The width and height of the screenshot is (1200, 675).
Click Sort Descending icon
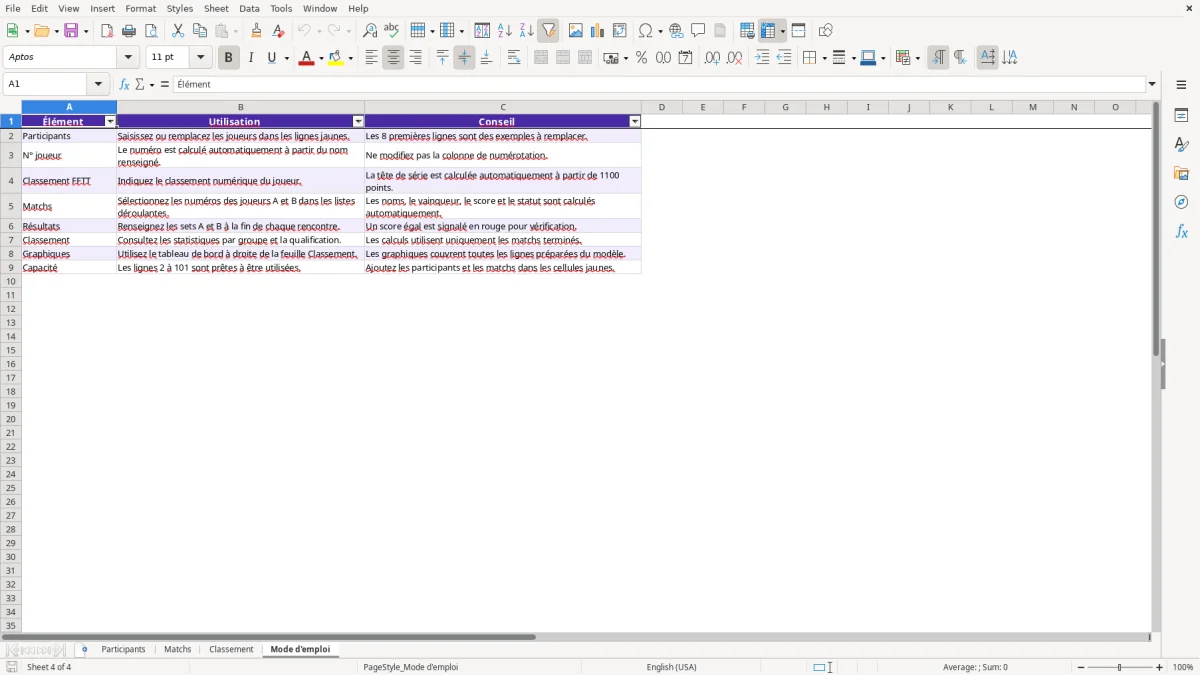click(x=526, y=31)
